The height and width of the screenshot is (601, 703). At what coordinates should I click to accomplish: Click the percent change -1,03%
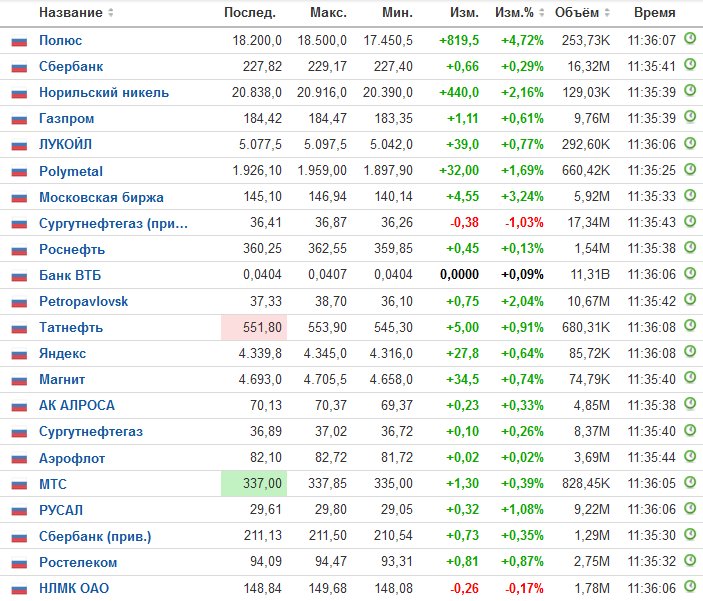click(524, 222)
